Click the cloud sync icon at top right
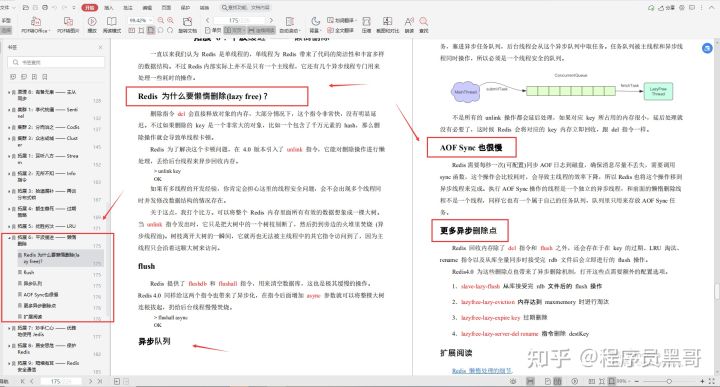This screenshot has width=720, height=387. (651, 8)
